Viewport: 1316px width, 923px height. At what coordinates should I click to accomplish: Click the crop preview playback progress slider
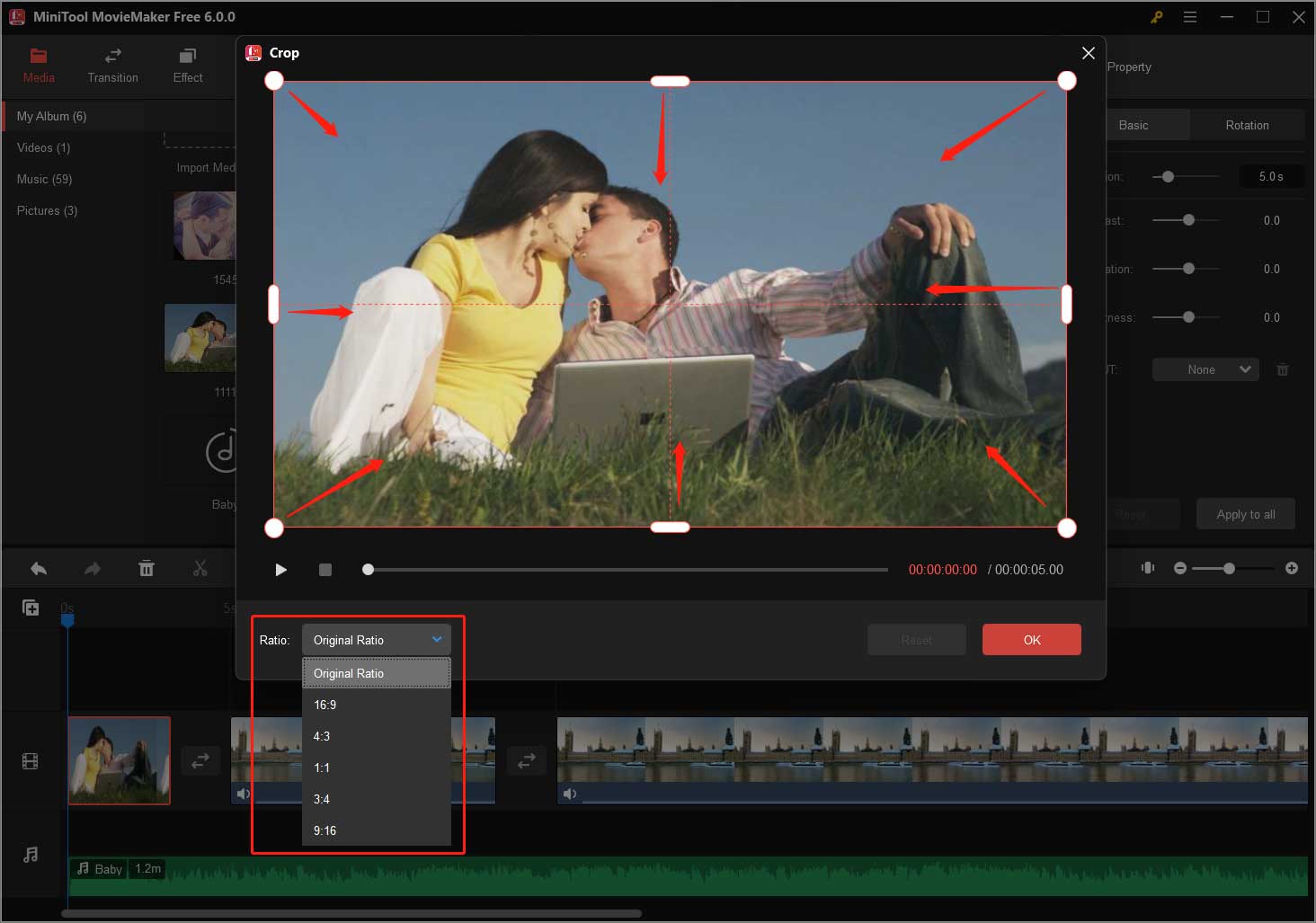click(627, 570)
